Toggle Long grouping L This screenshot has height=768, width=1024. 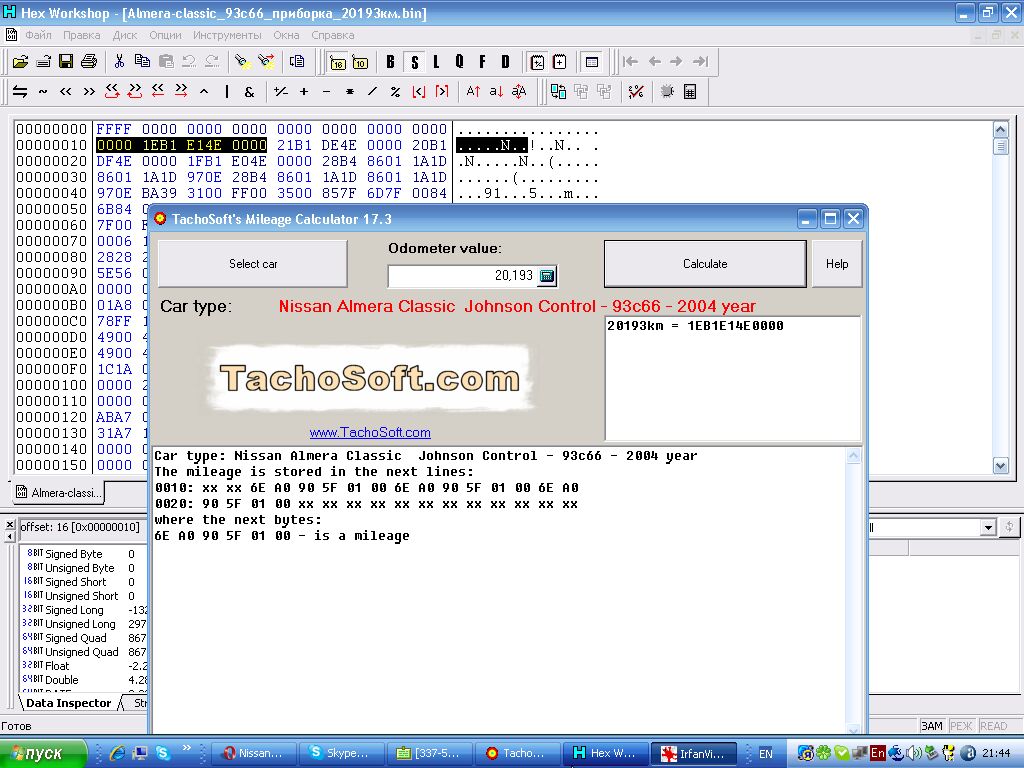(x=436, y=63)
